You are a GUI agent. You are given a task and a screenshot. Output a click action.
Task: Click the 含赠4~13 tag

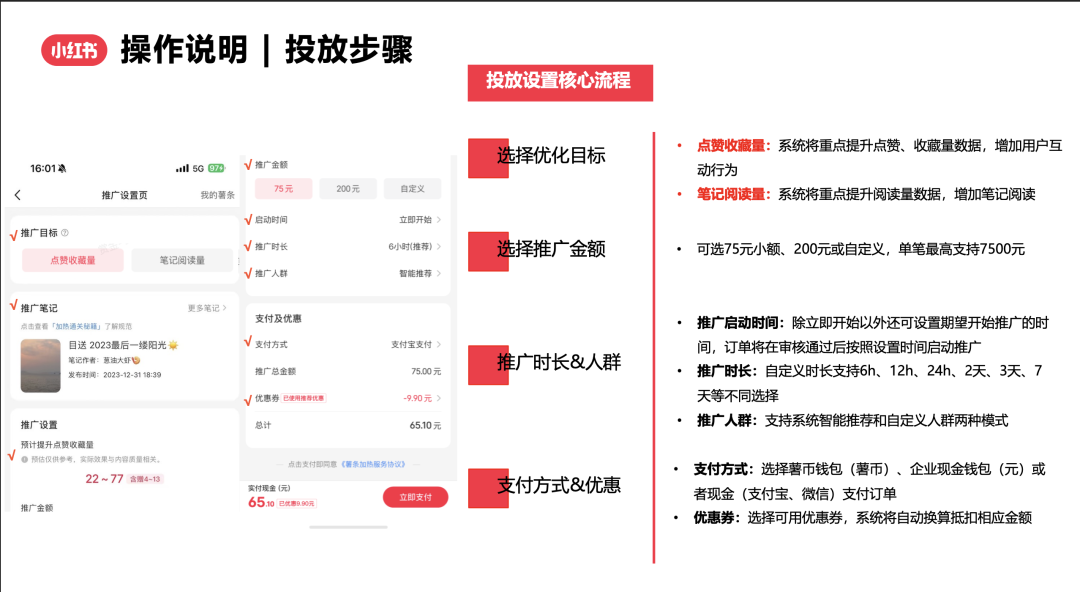click(145, 479)
